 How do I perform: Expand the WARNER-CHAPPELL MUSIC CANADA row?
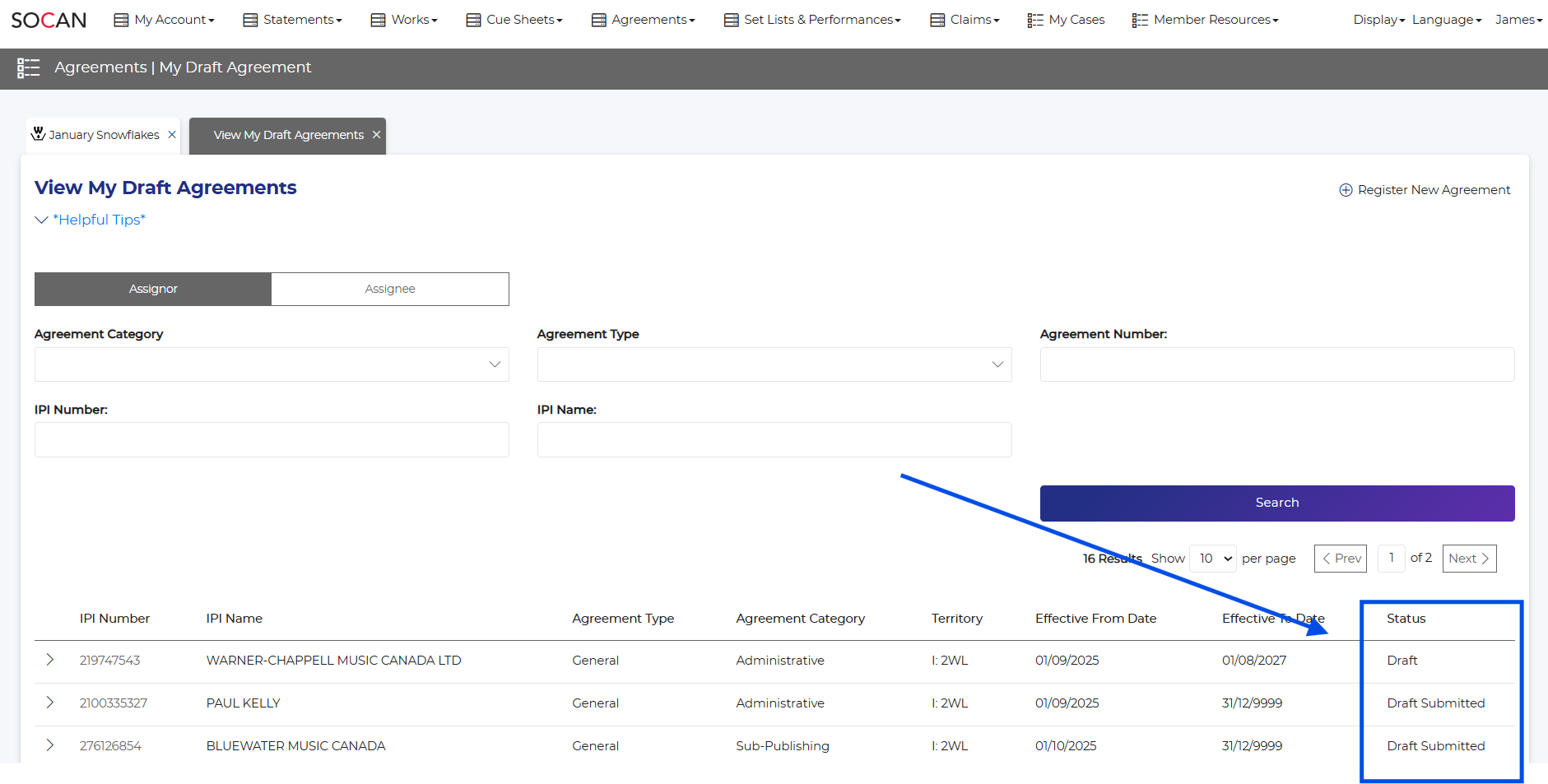pos(50,660)
